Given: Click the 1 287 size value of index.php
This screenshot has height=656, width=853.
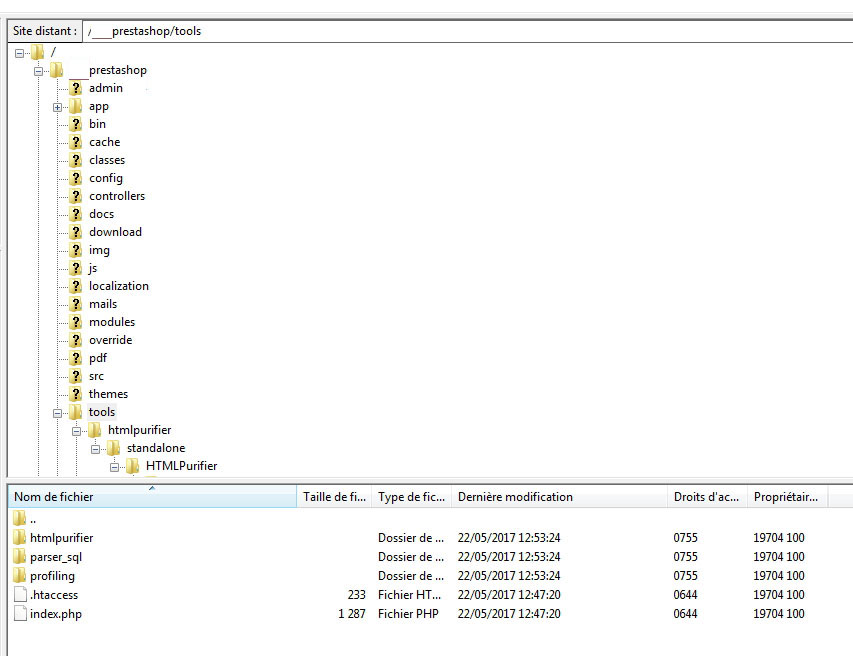Looking at the screenshot, I should point(351,614).
